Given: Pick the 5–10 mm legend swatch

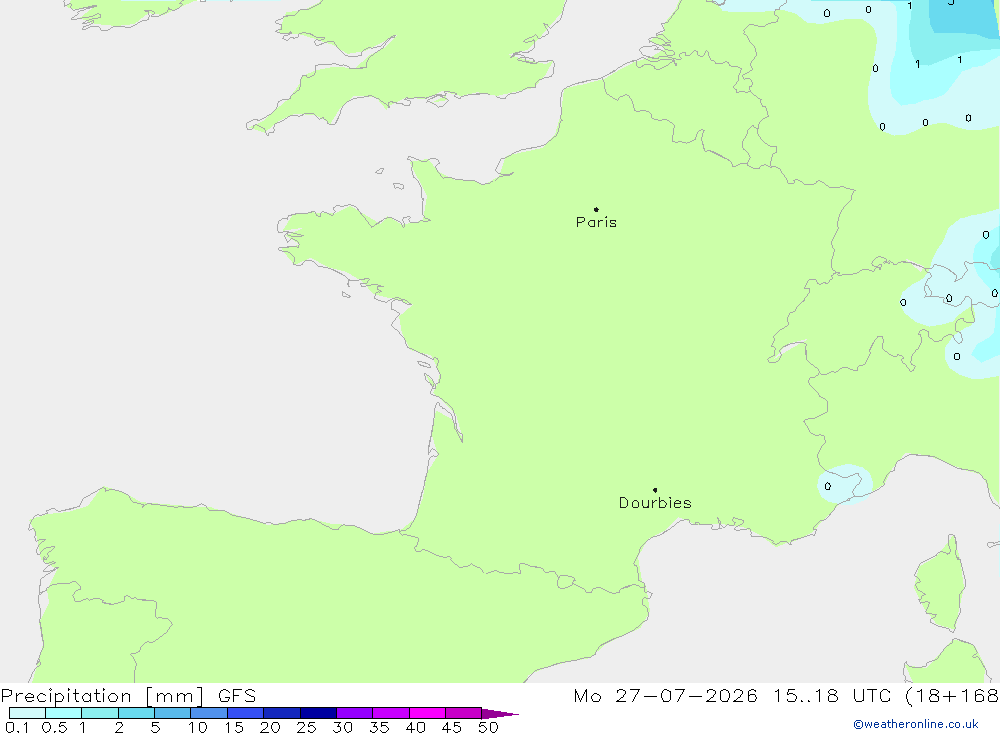Looking at the screenshot, I should point(172,713).
